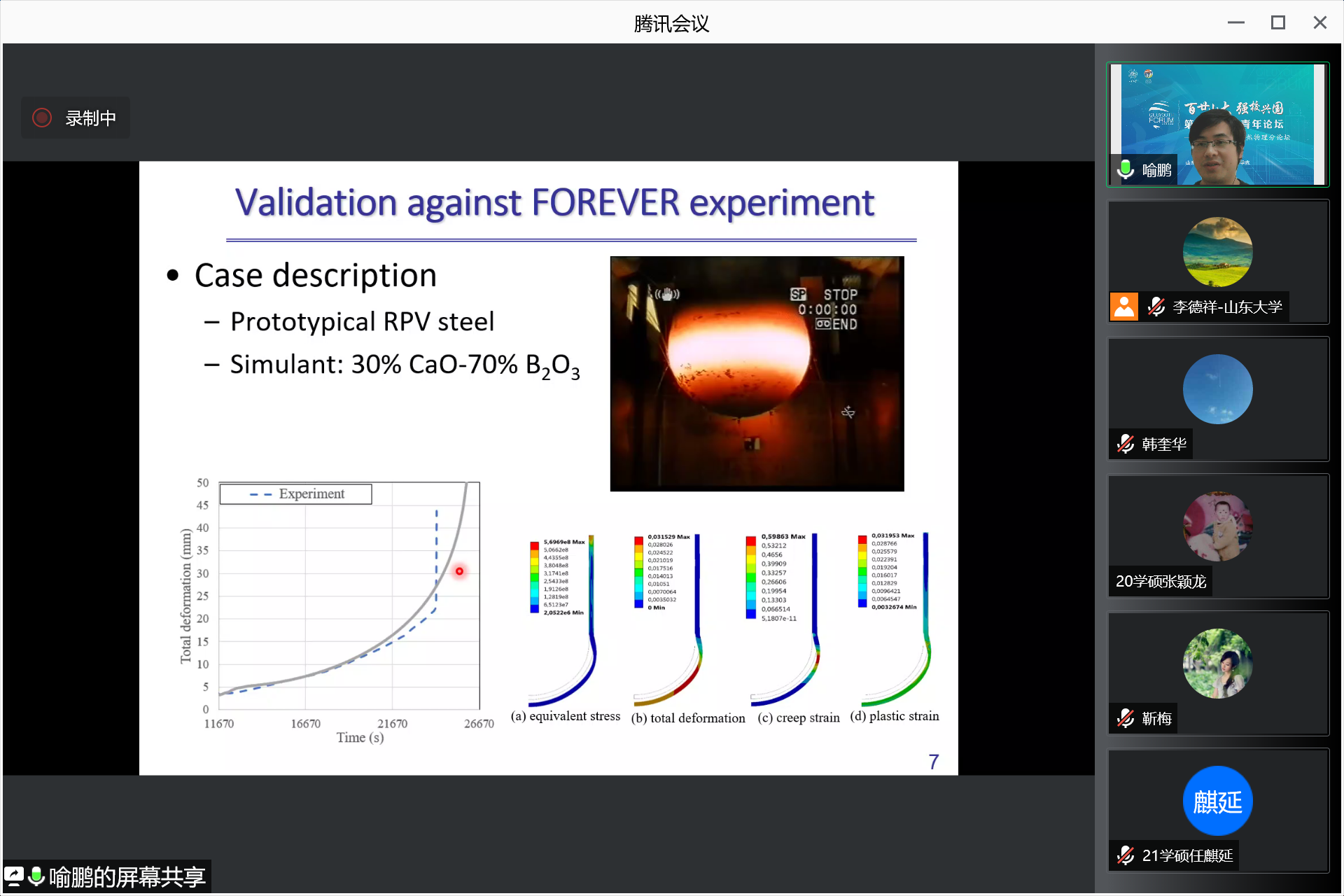This screenshot has height=896, width=1344.
Task: Click the Experiment legend in the chart
Action: (x=296, y=493)
